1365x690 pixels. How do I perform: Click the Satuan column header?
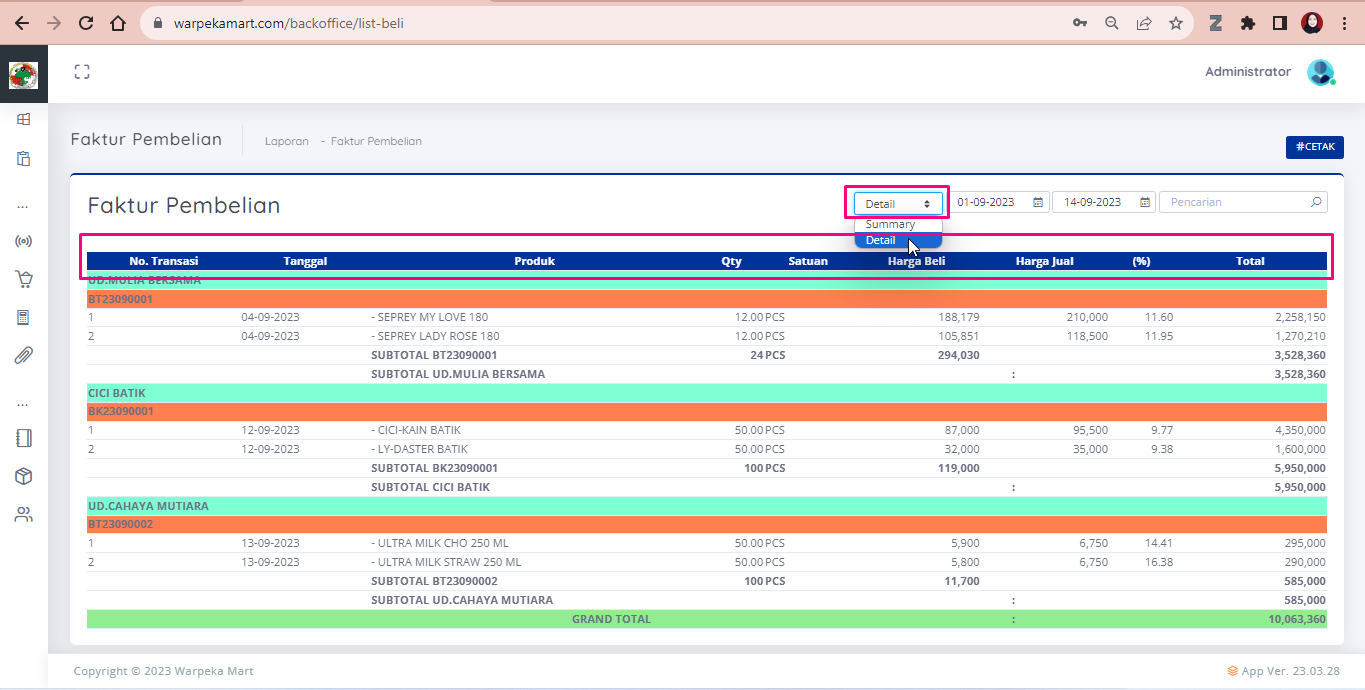click(808, 261)
